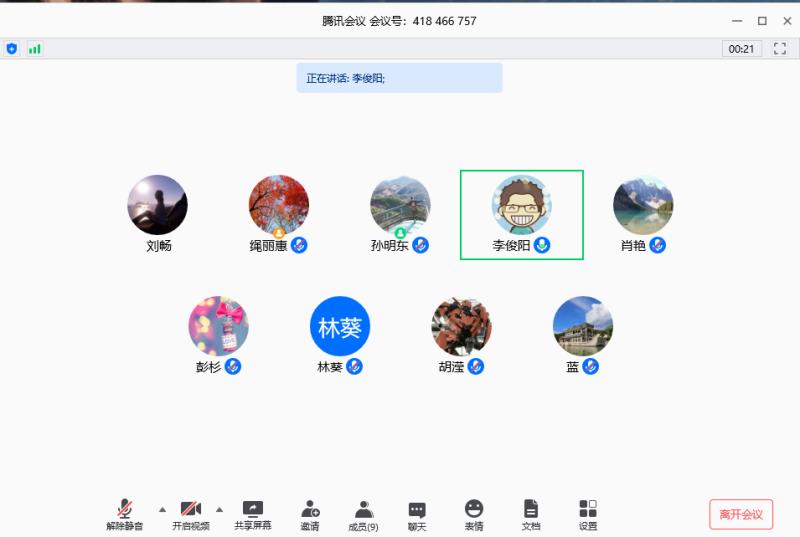Select 胡滢's avatar

click(x=461, y=326)
